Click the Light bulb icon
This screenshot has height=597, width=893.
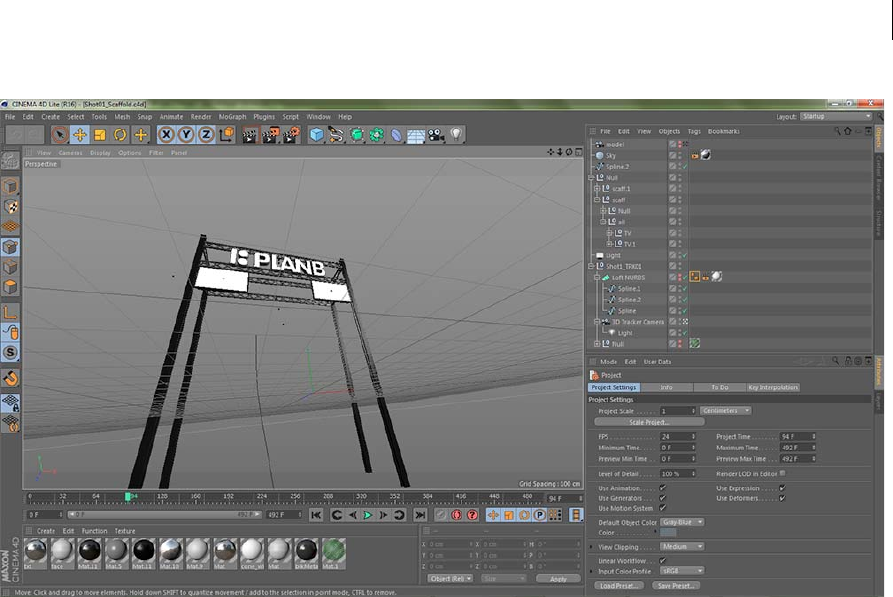pos(457,134)
